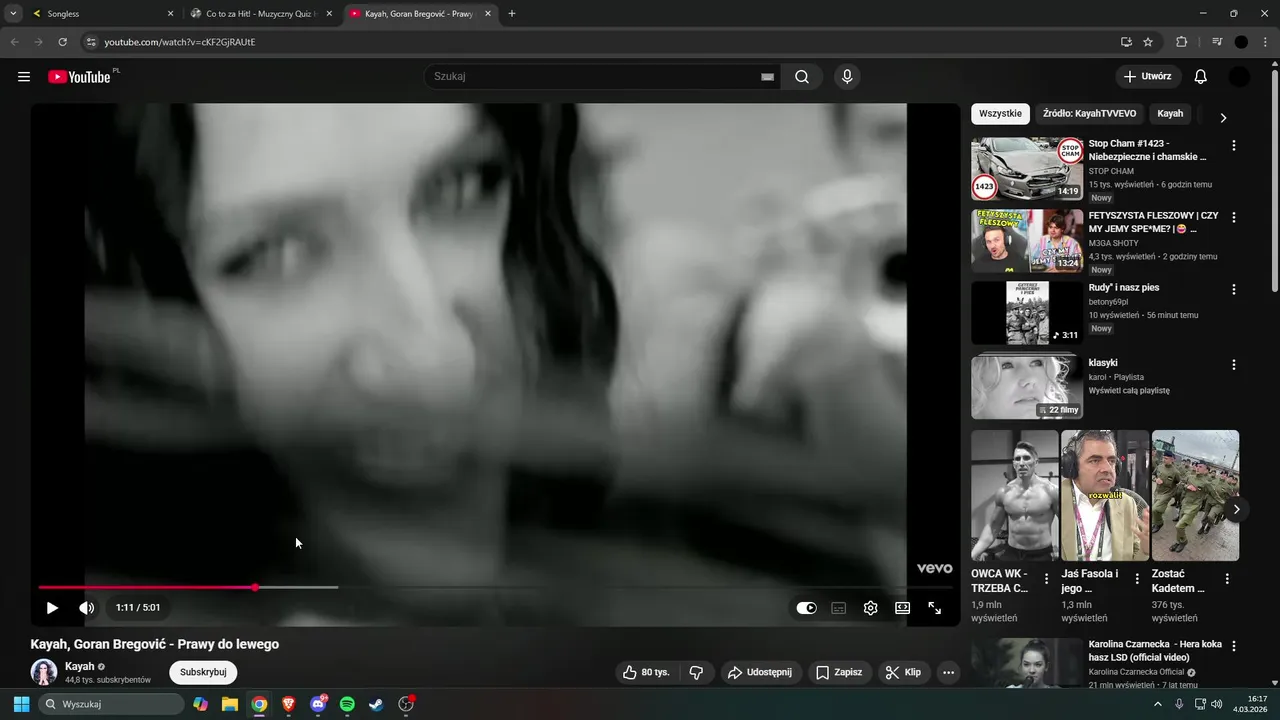Open options for the OWCA WK short
This screenshot has width=1280, height=720.
[x=1047, y=579]
